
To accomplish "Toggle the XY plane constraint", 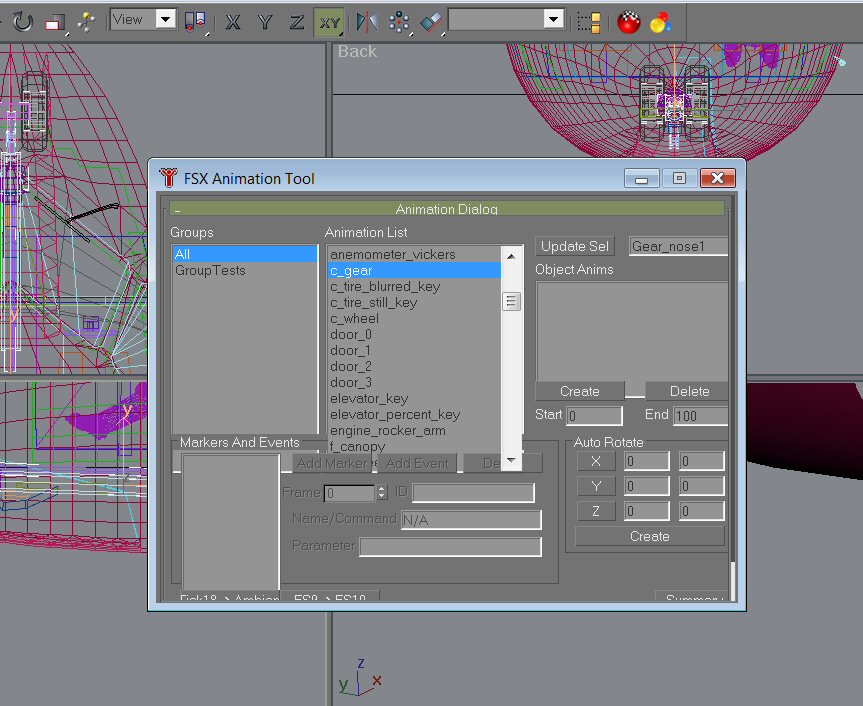I will 329,21.
